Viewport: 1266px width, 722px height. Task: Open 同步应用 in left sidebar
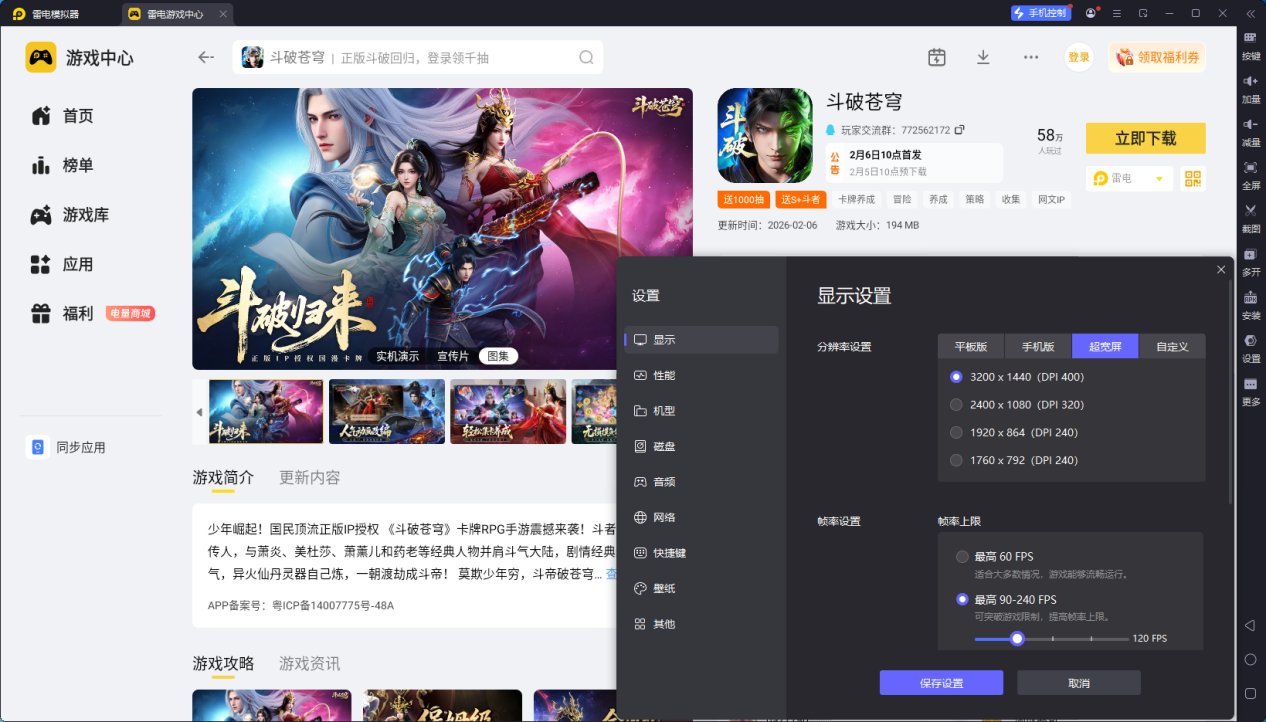(67, 447)
